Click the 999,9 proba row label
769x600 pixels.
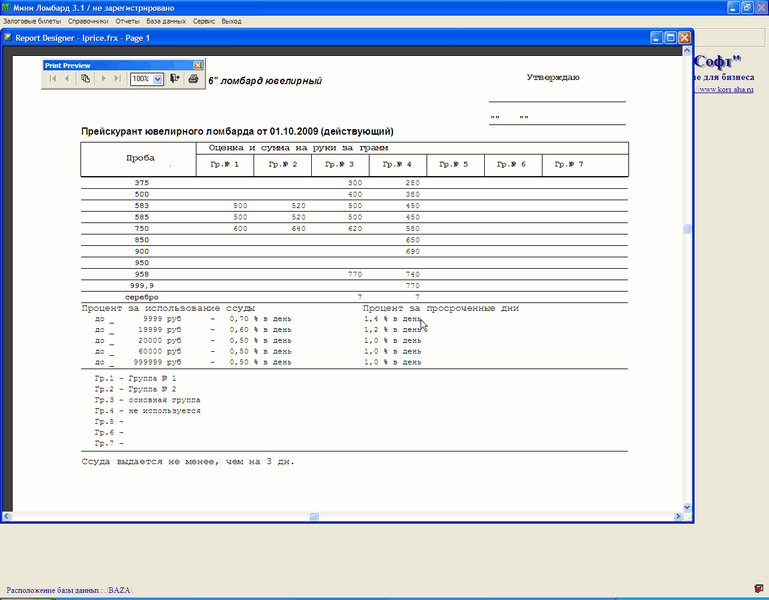[x=142, y=286]
